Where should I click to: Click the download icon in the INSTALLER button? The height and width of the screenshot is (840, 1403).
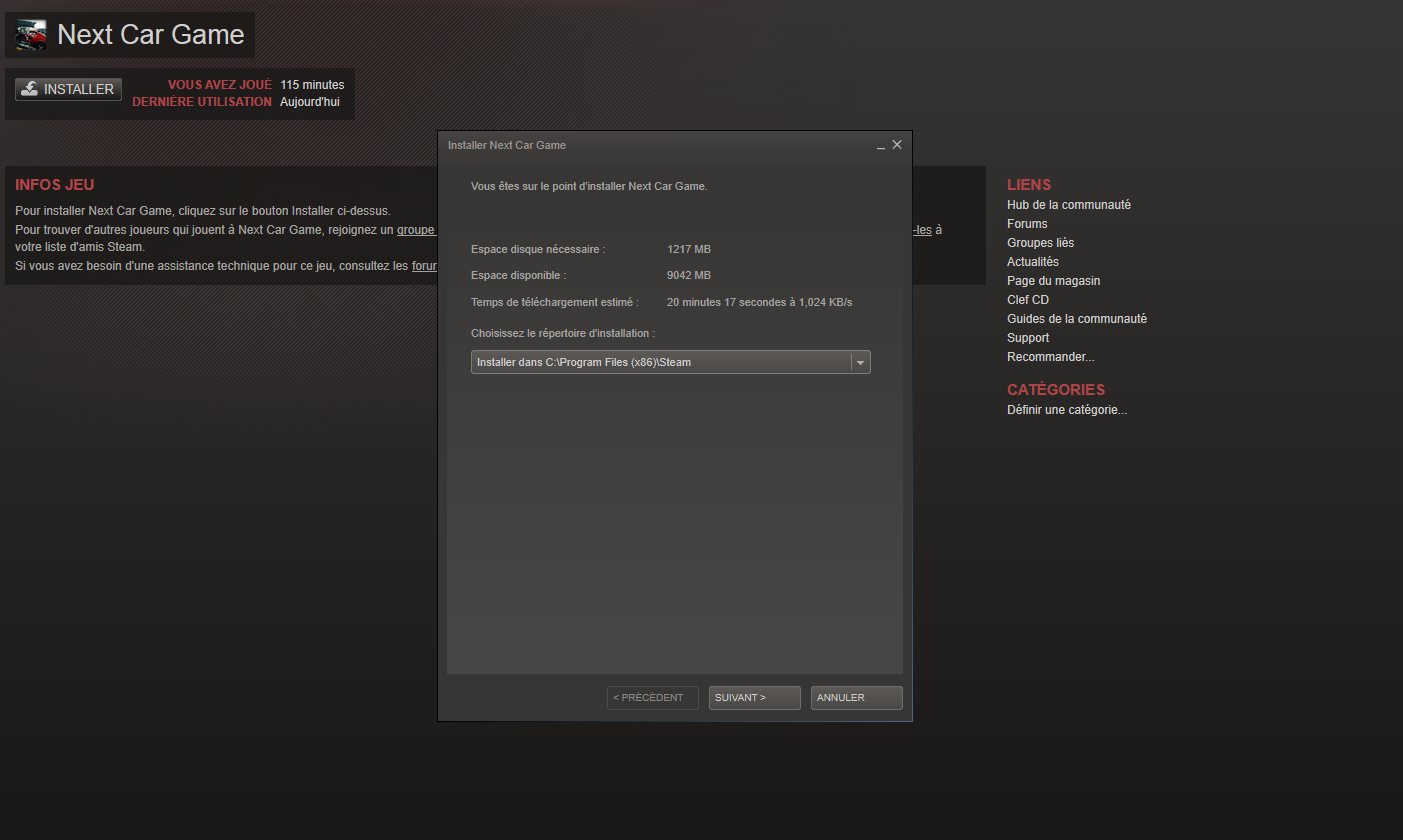30,89
